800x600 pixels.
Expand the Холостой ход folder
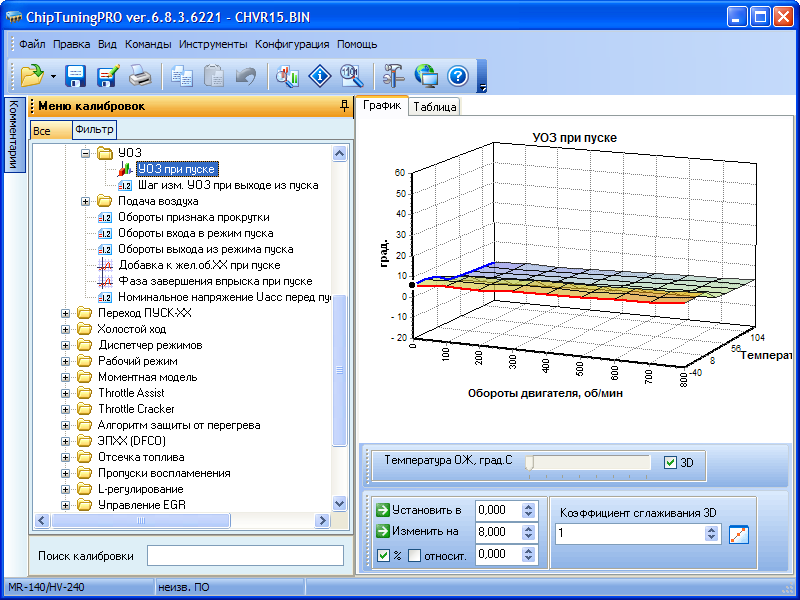pyautogui.click(x=67, y=329)
